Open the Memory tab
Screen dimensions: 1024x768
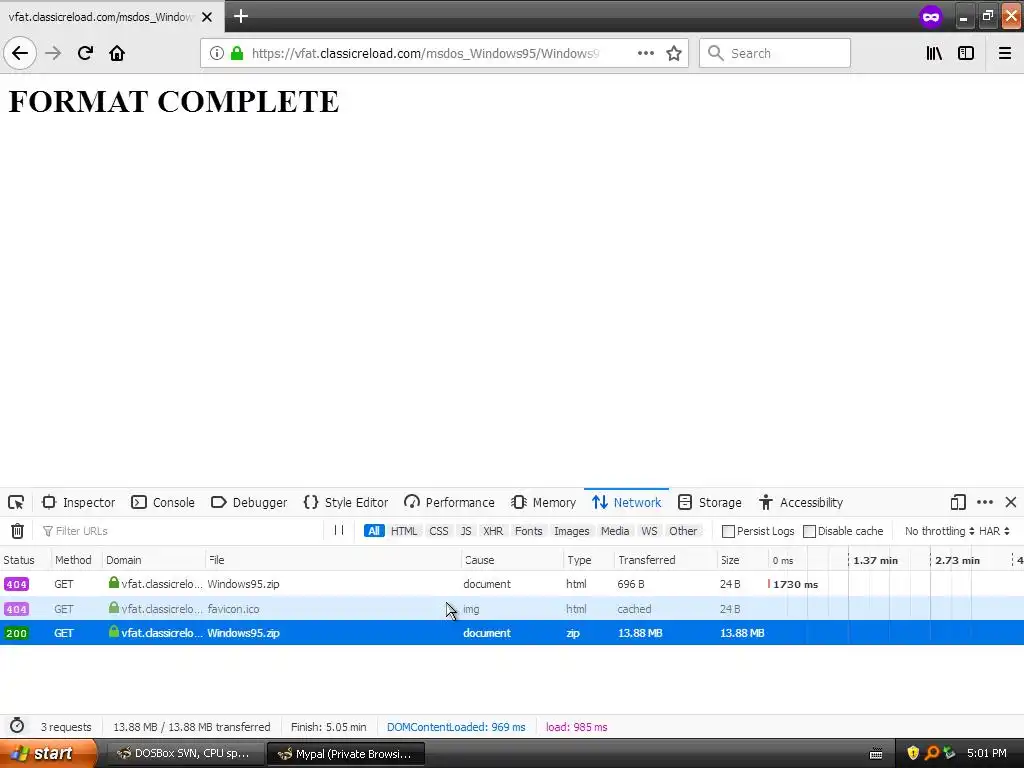point(543,502)
